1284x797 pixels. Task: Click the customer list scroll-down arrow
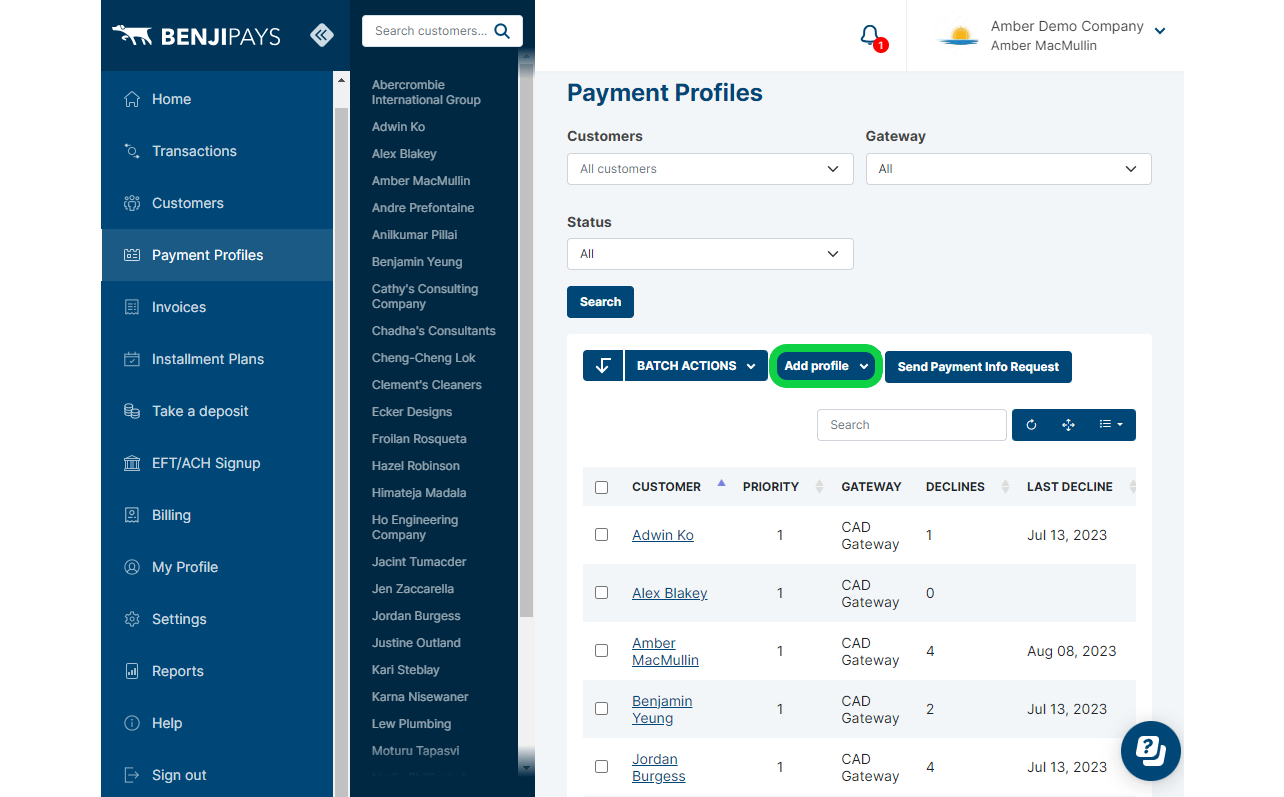point(527,768)
